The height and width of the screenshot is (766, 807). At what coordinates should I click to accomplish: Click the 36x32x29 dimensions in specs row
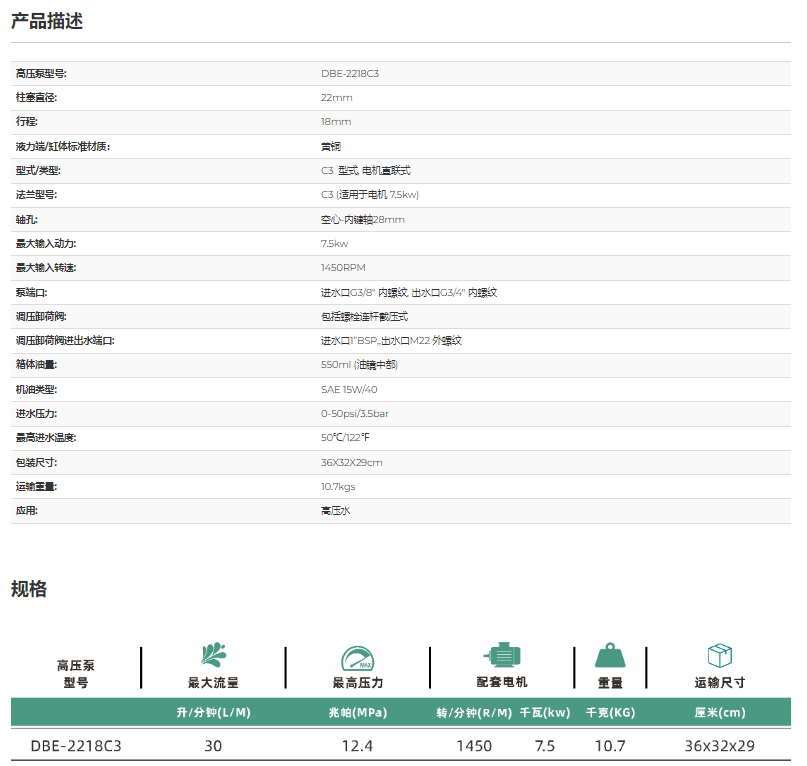(719, 746)
